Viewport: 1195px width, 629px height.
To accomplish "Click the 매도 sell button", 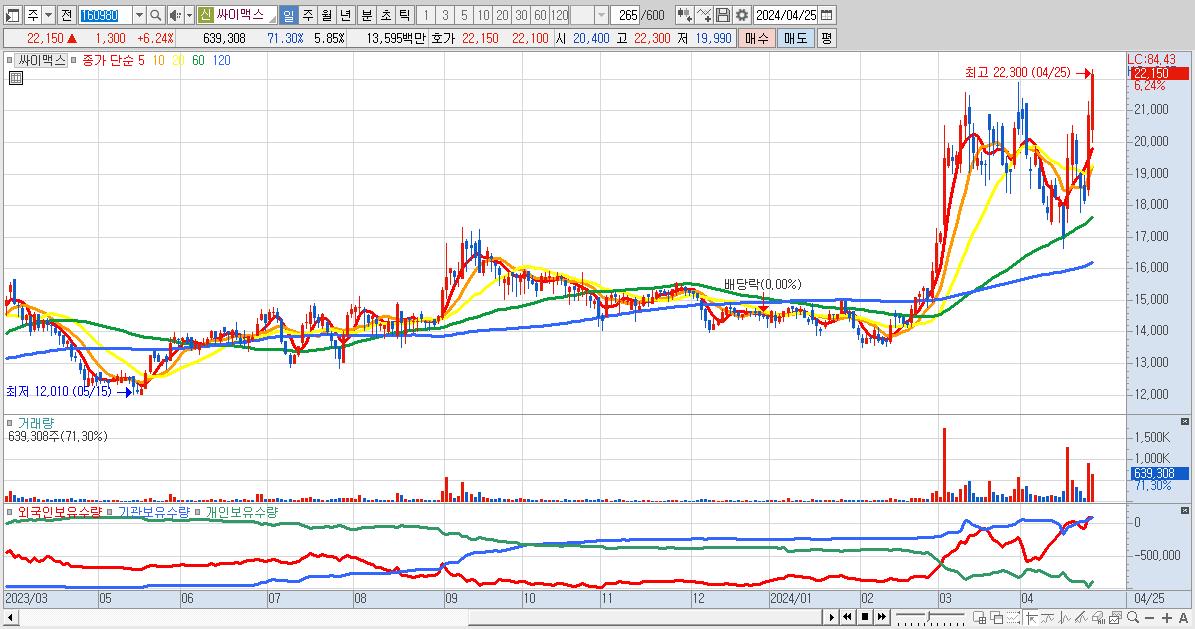I will (795, 38).
